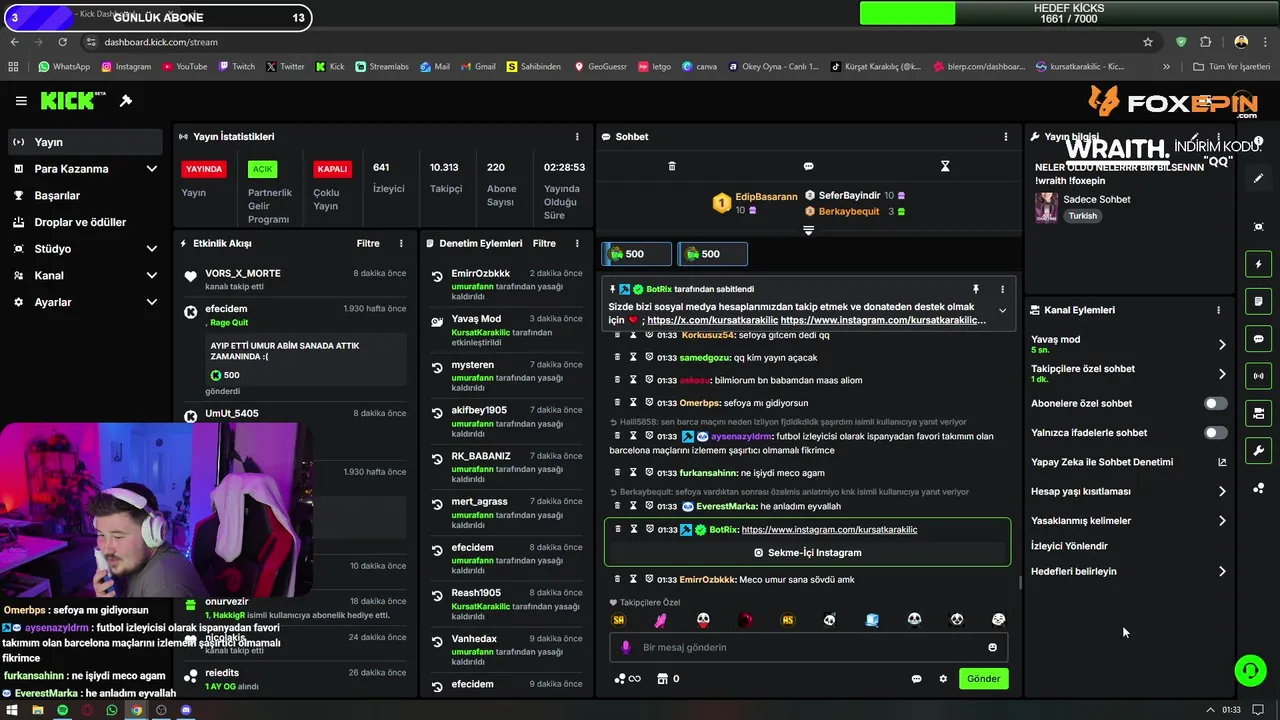This screenshot has width=1280, height=720.
Task: Click Sekme-İçi Instagram button
Action: pyautogui.click(x=808, y=553)
